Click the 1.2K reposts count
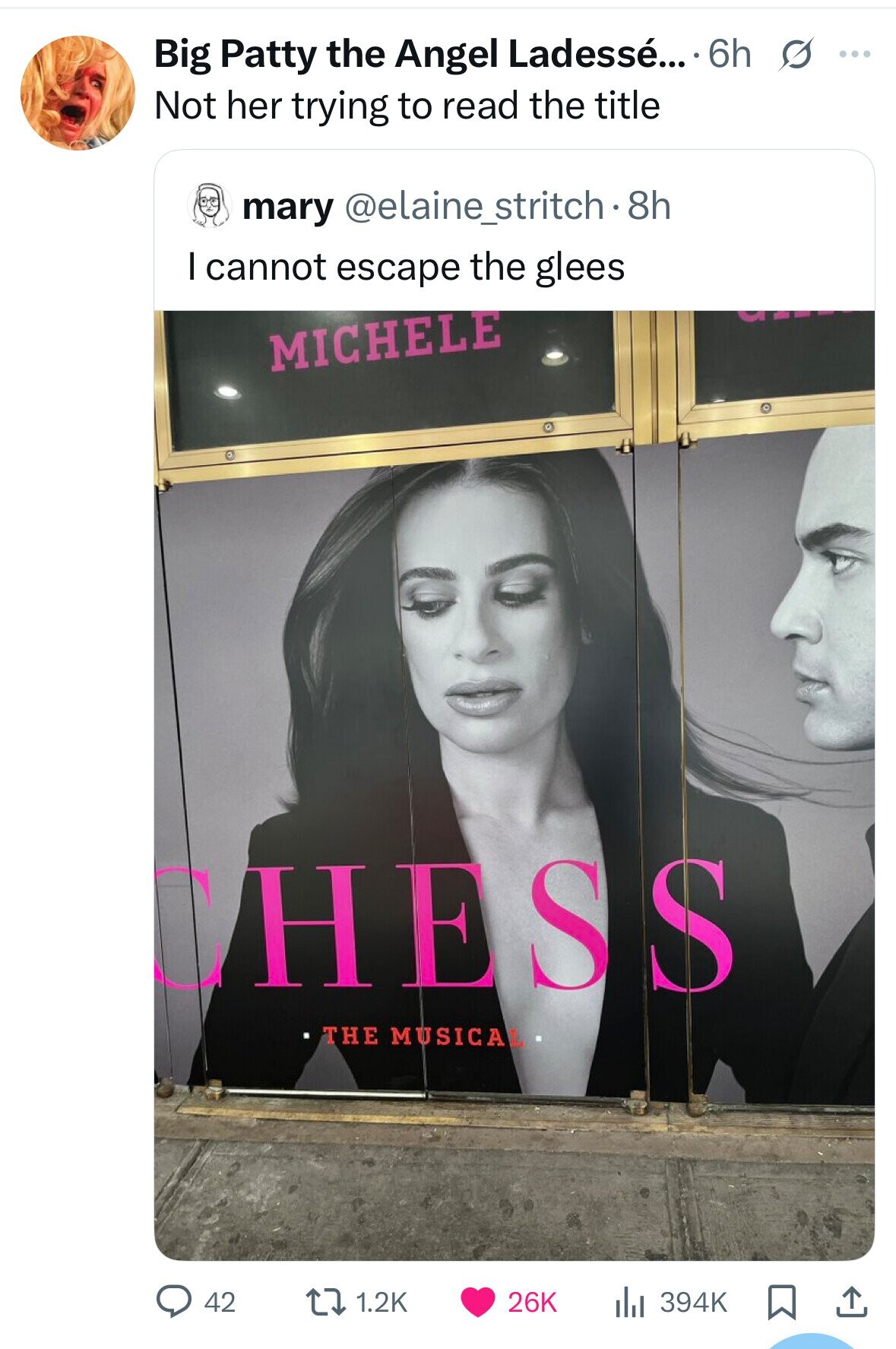The image size is (896, 1349). (x=382, y=1303)
